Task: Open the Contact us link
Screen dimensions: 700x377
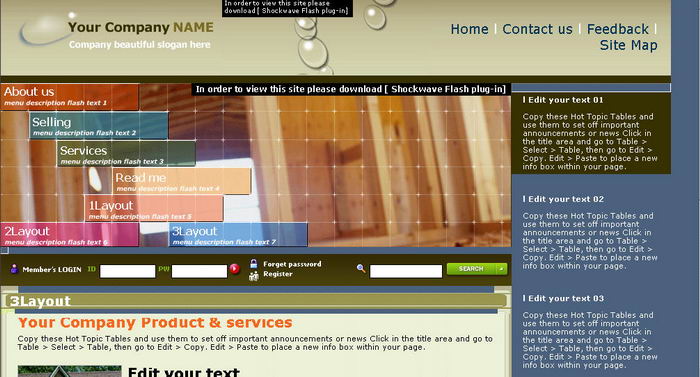Action: [537, 29]
